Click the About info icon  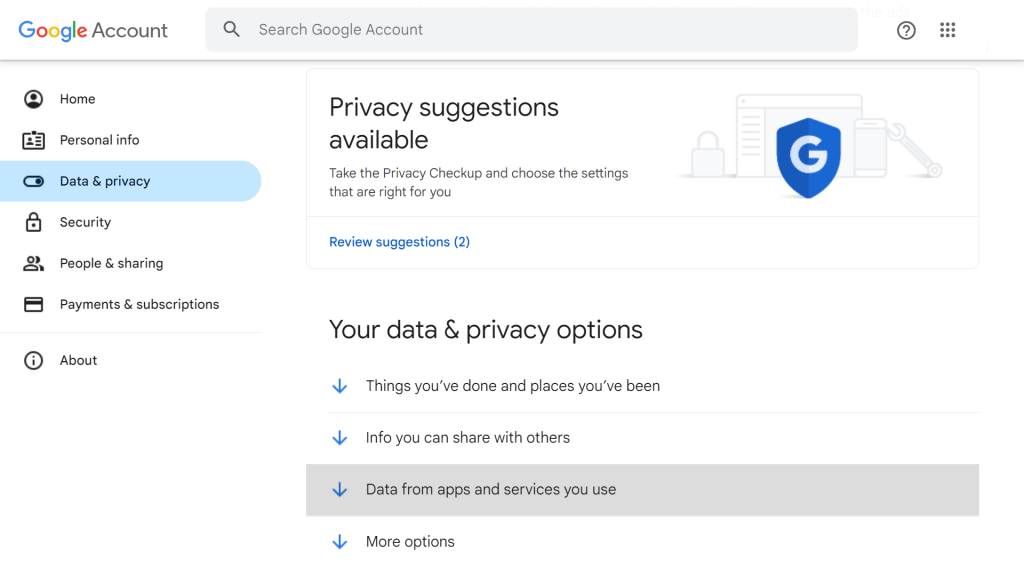coord(31,360)
